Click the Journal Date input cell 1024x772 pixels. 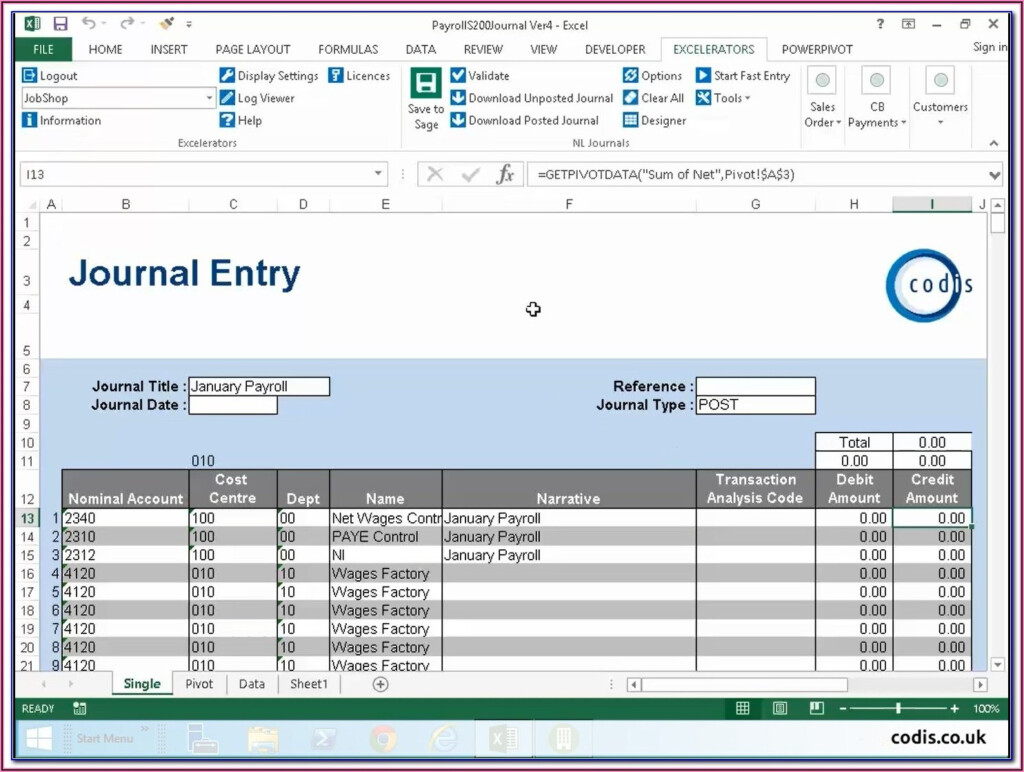(x=233, y=405)
